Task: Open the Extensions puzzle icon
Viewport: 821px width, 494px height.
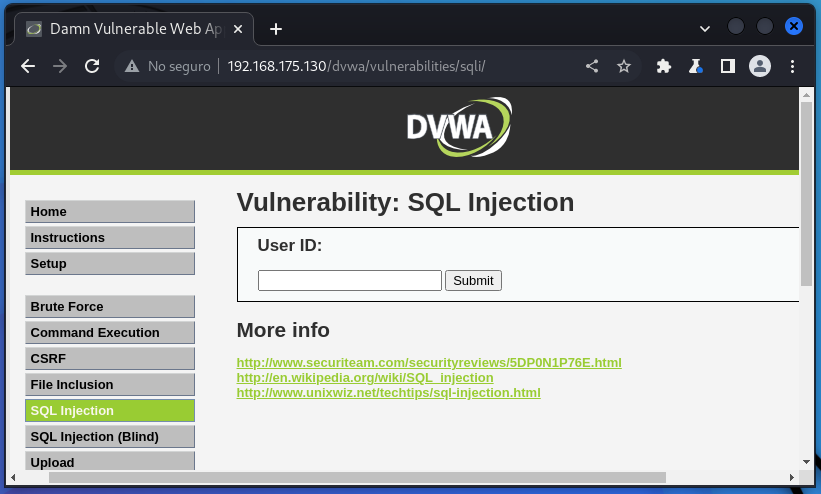Action: (663, 66)
